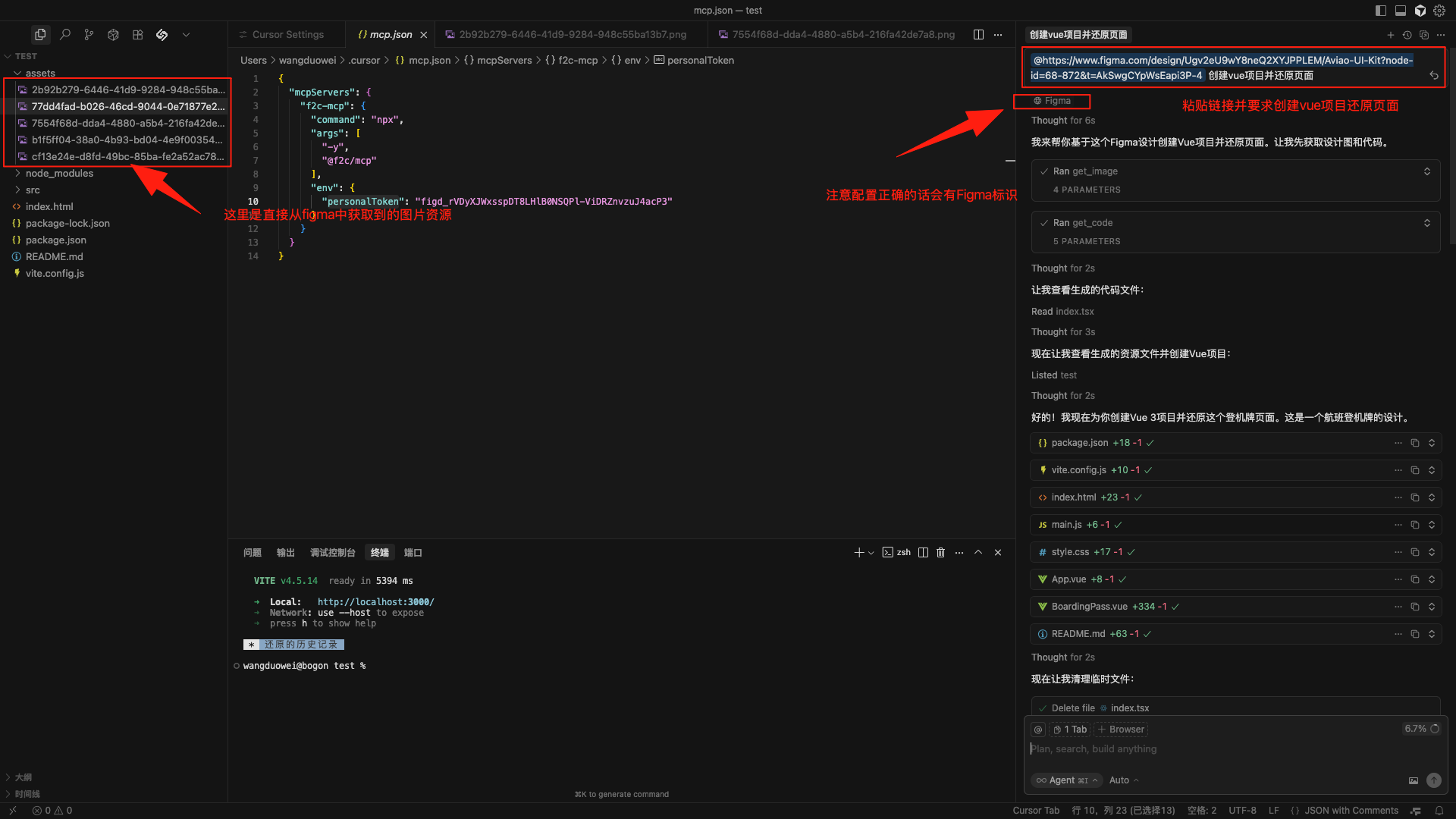
Task: Click the Browser button in chat input
Action: (x=1121, y=730)
